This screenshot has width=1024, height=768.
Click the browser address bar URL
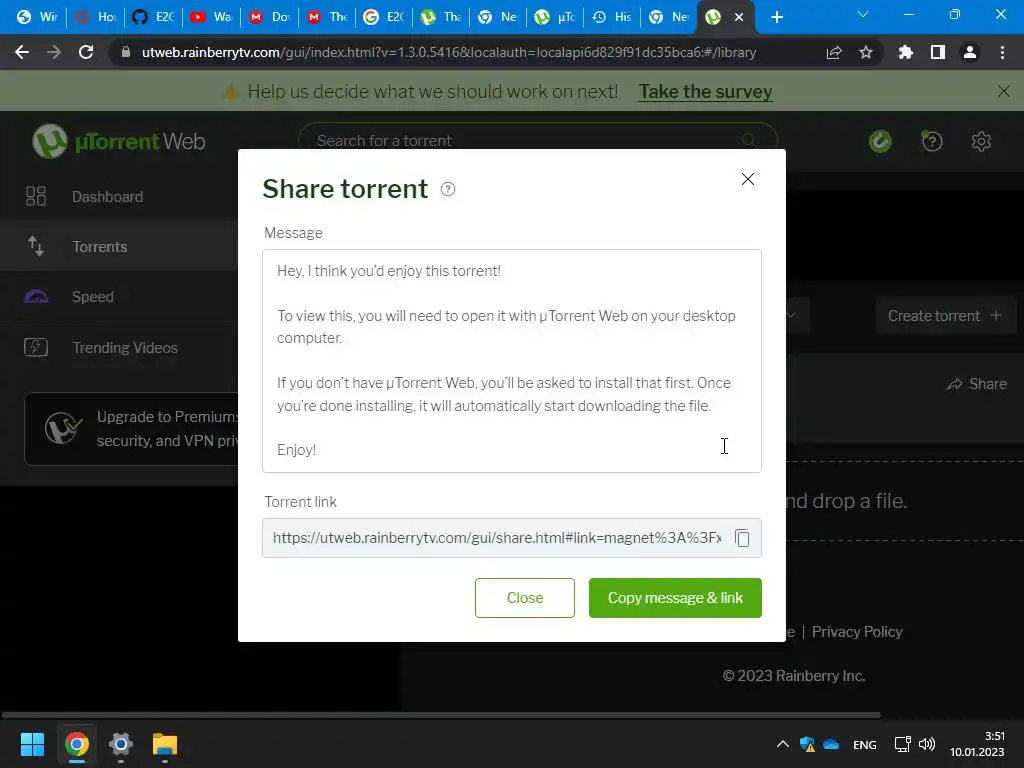pos(449,52)
